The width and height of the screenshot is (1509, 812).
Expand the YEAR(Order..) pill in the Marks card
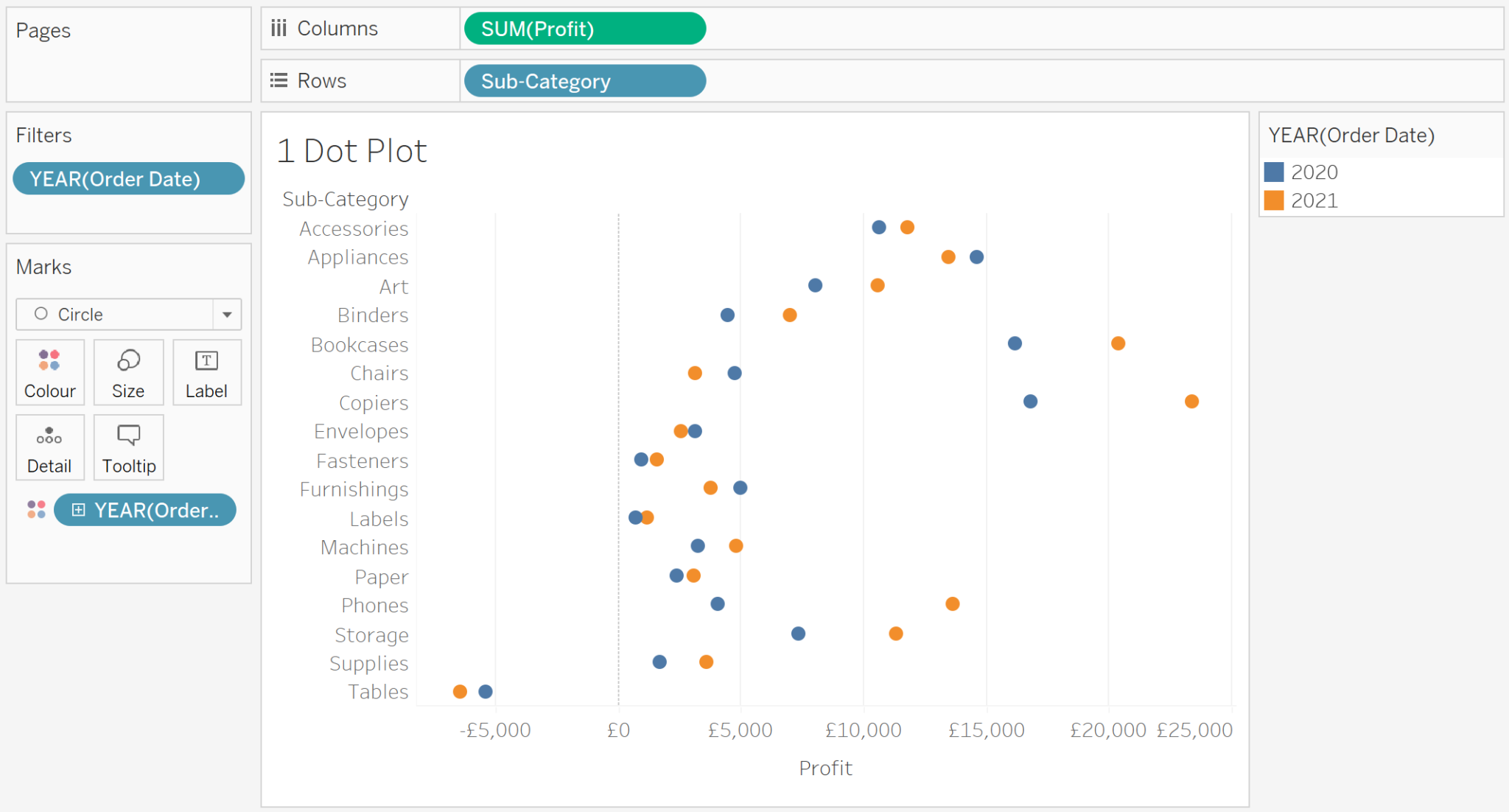80,509
